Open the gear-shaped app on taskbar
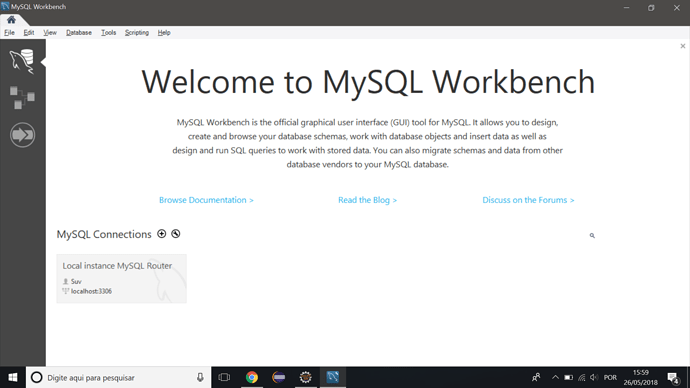This screenshot has width=690, height=388. coord(305,377)
